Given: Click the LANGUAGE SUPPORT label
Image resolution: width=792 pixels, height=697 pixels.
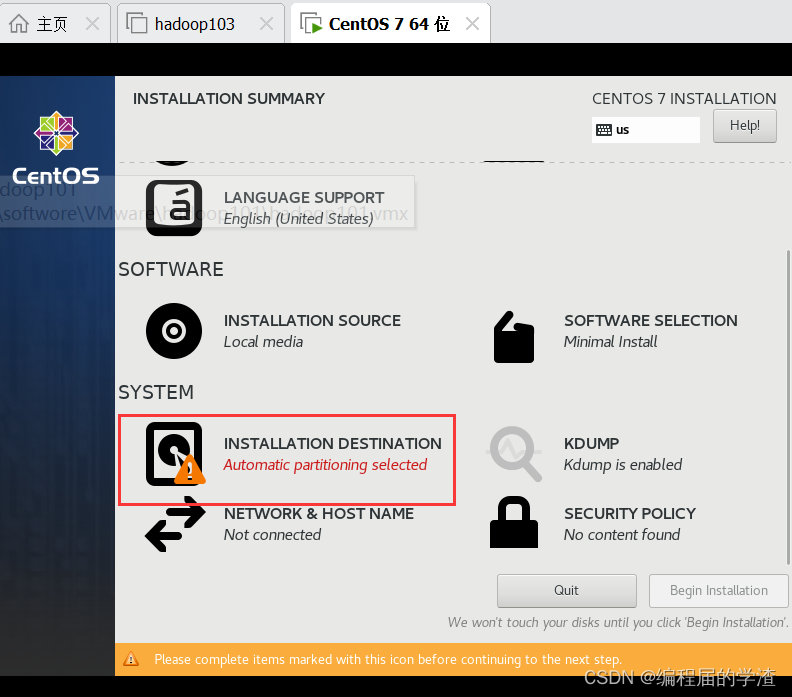Looking at the screenshot, I should coord(304,197).
